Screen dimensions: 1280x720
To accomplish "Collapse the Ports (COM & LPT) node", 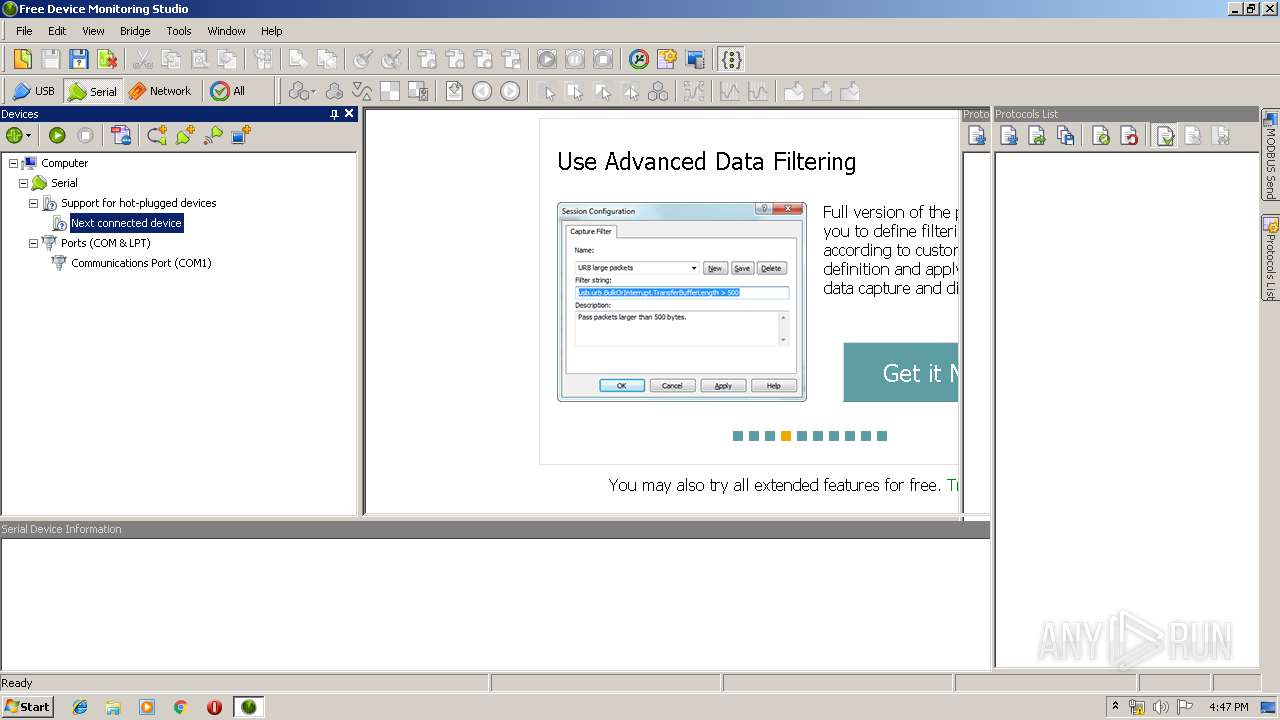I will click(33, 243).
